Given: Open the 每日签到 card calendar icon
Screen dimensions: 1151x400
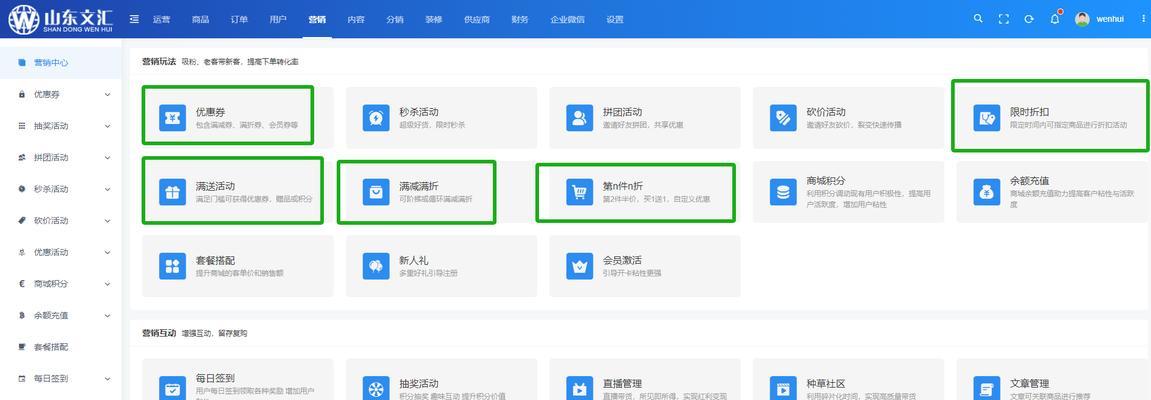Looking at the screenshot, I should (x=173, y=388).
